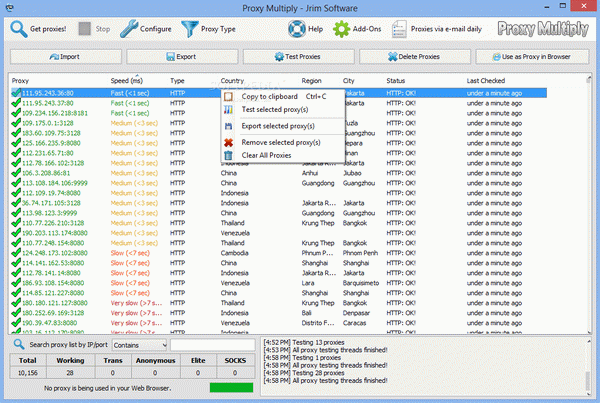The width and height of the screenshot is (600, 403).
Task: Click the Test Proxies button
Action: click(x=298, y=57)
